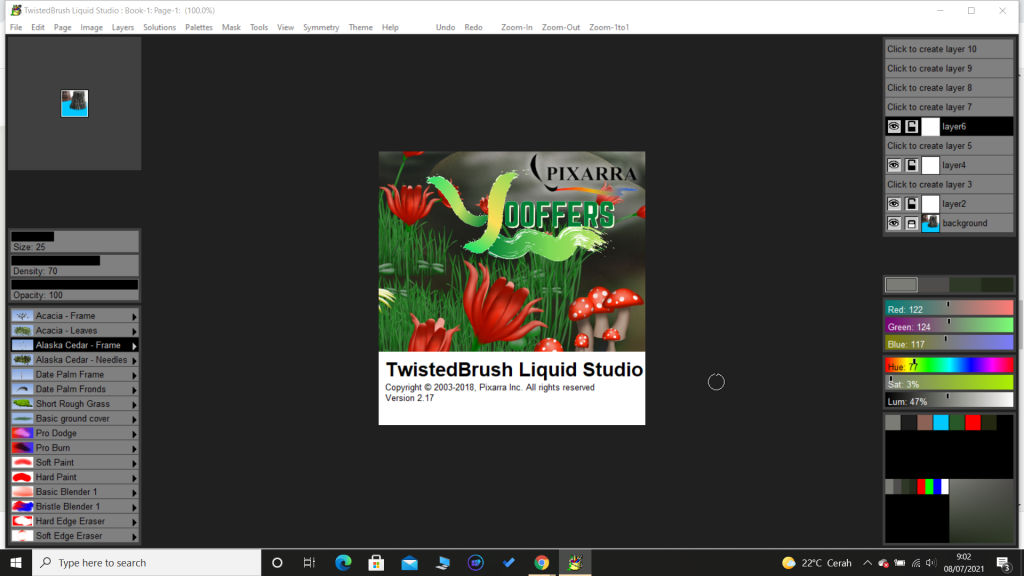
Task: Select the Short Rough Grass brush icon
Action: coord(22,404)
